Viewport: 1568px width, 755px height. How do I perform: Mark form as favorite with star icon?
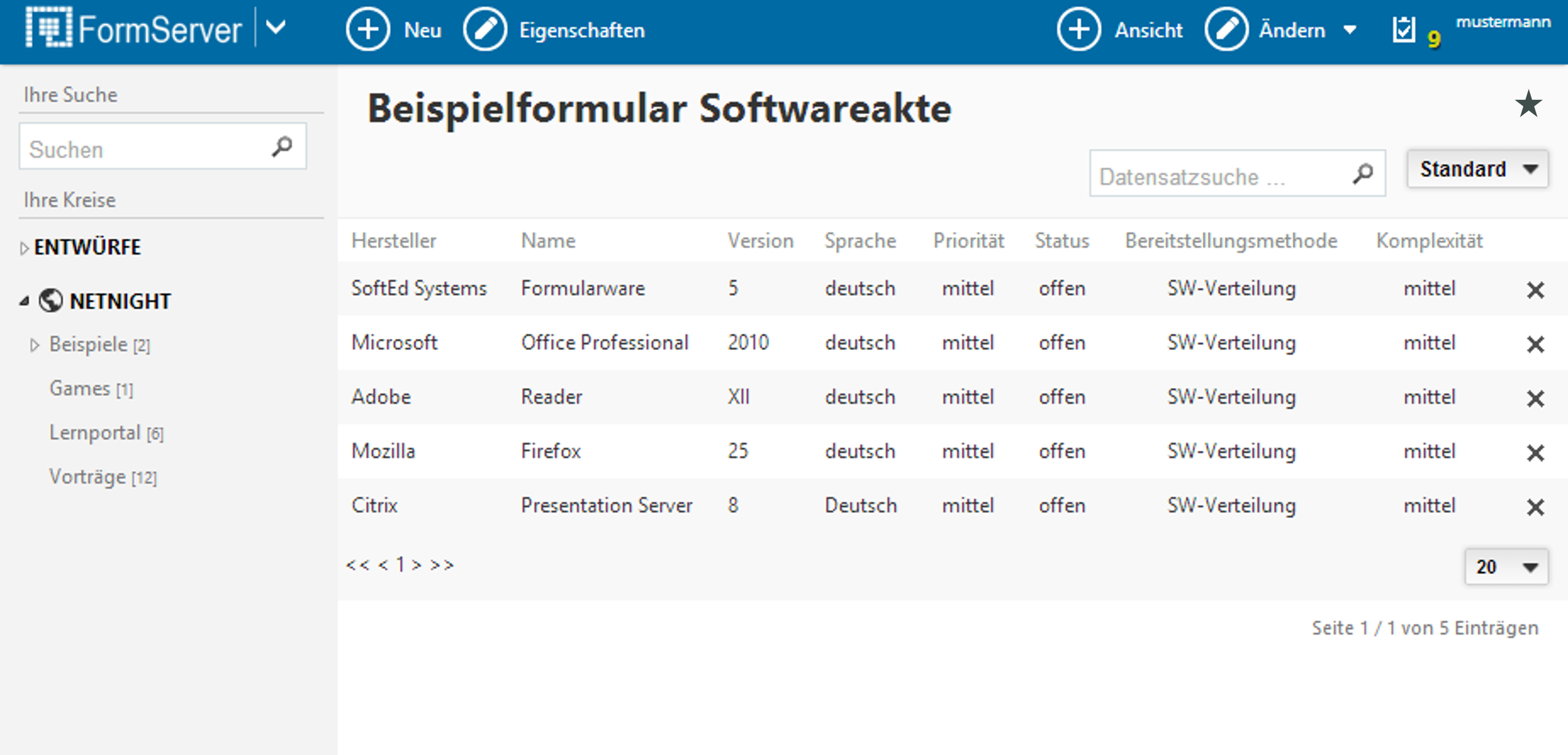(1528, 104)
